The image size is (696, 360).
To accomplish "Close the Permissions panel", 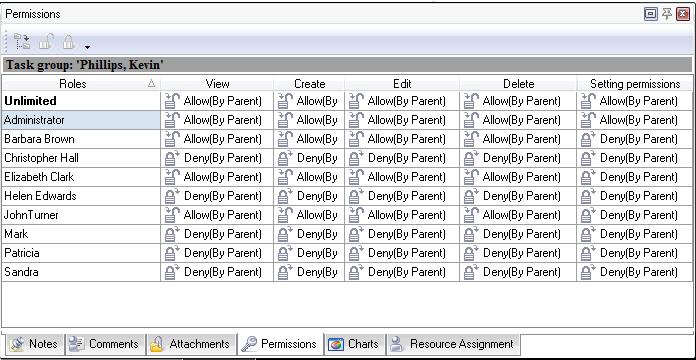I will (683, 14).
